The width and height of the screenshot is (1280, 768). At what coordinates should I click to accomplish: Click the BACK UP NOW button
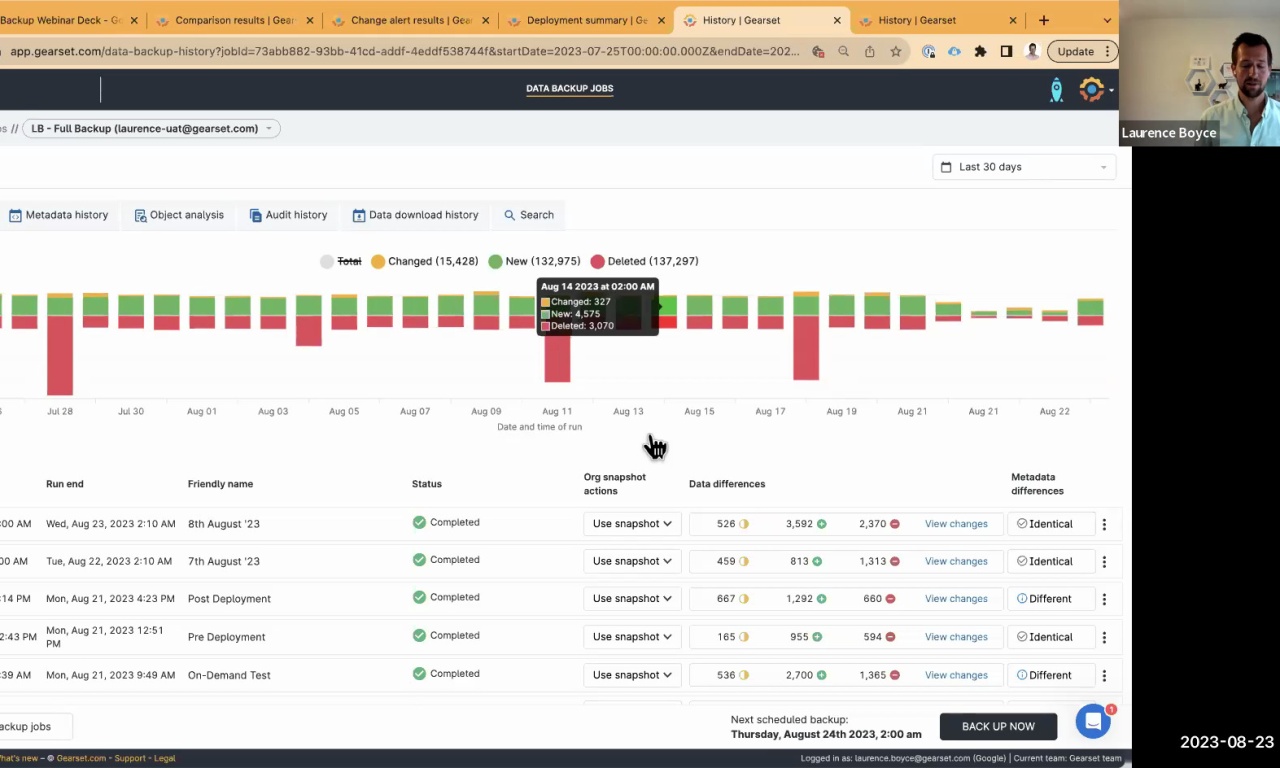point(998,727)
